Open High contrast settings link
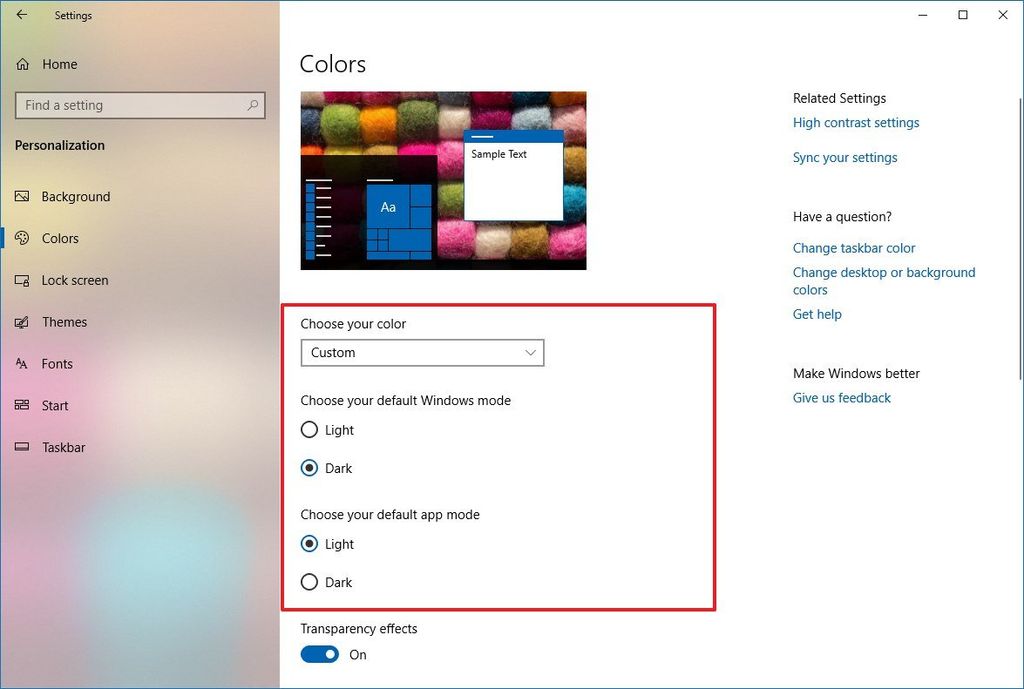The height and width of the screenshot is (689, 1024). click(x=856, y=122)
